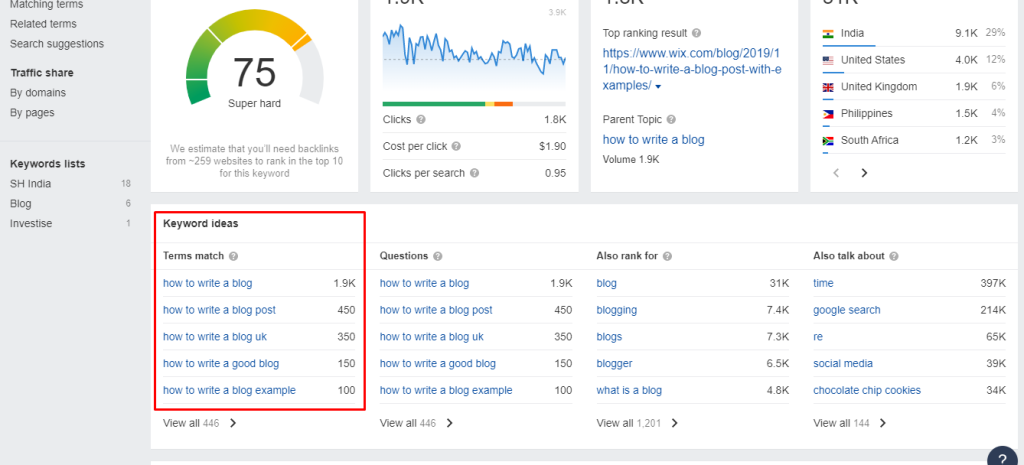Screen dimensions: 1024x465
Task: Open Traffic share By pages
Action: point(32,112)
